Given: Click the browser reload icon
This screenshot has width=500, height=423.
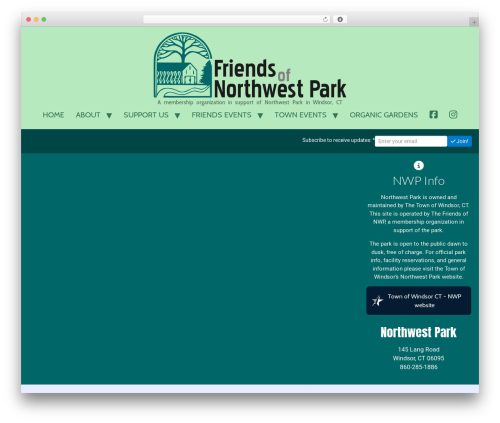Looking at the screenshot, I should 325,20.
